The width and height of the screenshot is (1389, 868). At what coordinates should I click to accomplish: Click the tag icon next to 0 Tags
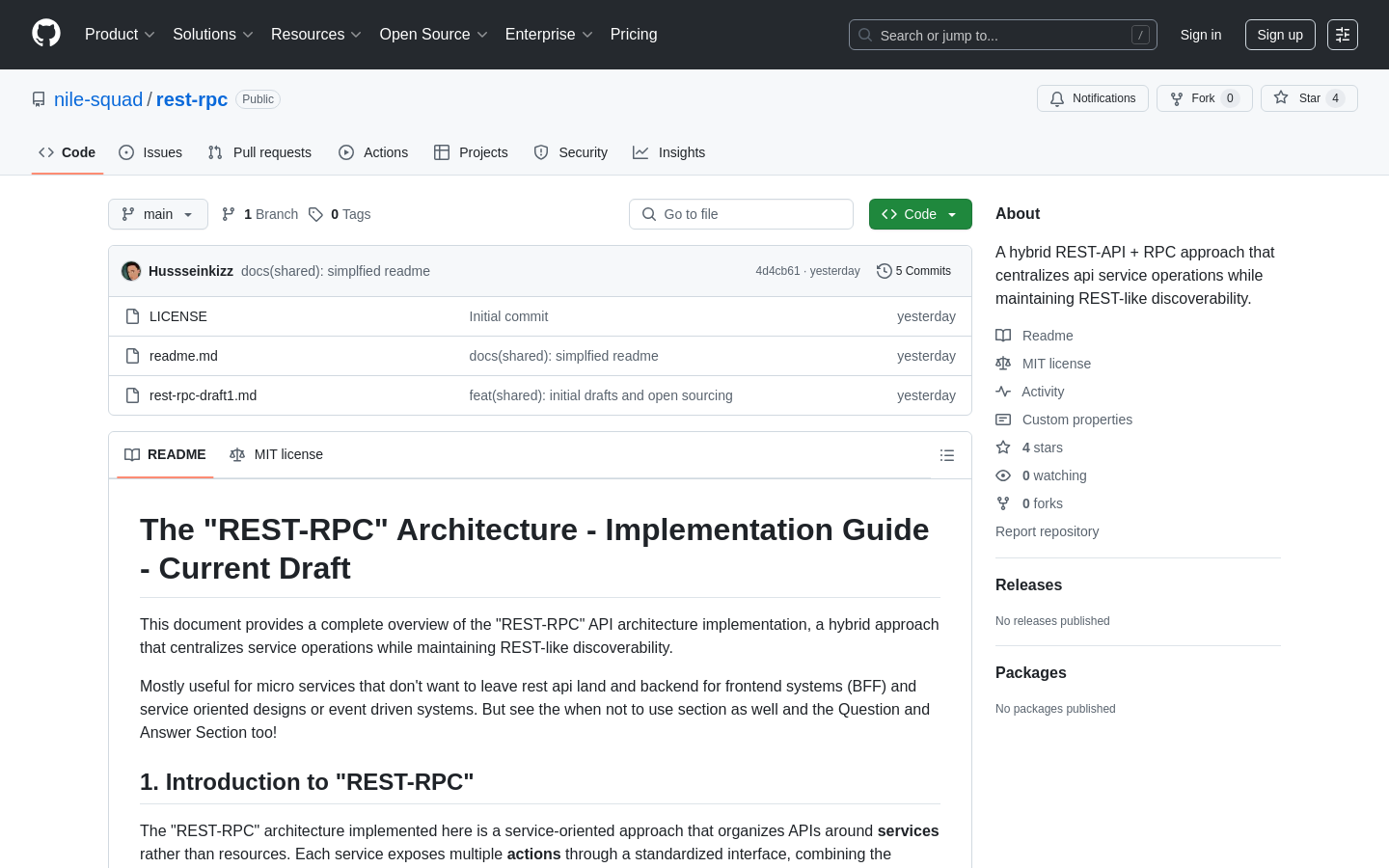(315, 214)
